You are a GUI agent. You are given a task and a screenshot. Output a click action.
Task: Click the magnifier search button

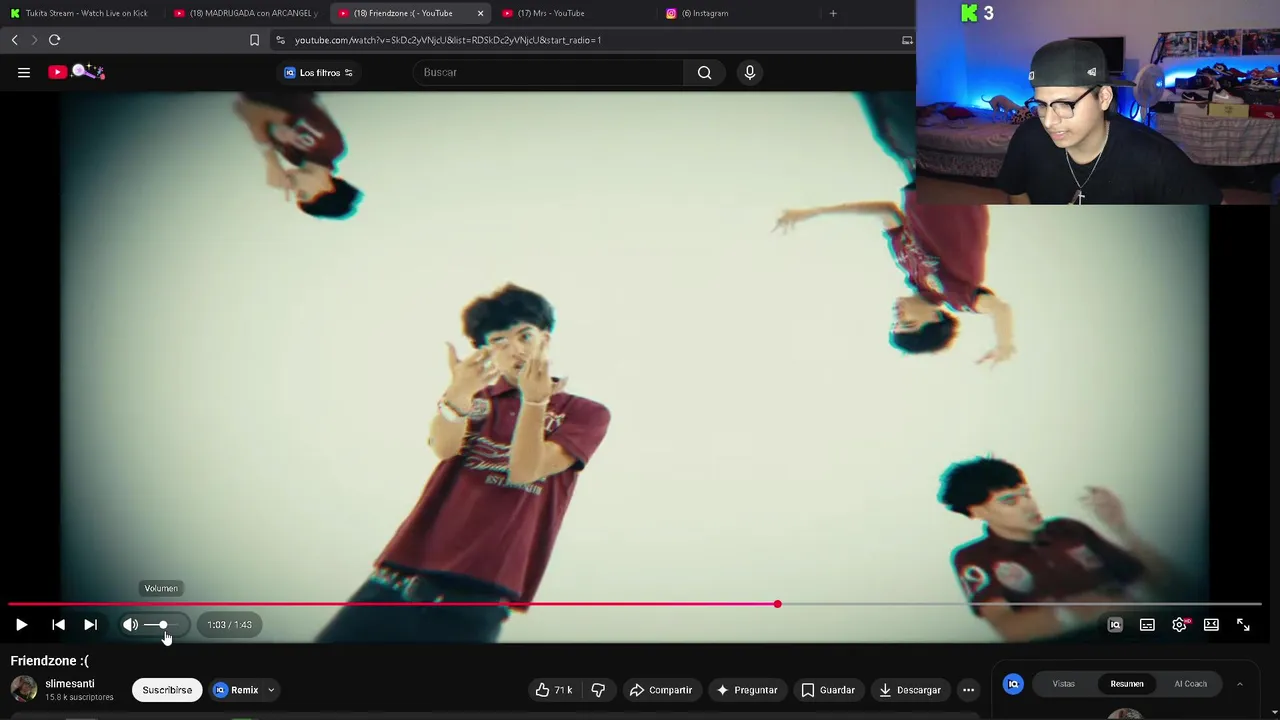705,72
